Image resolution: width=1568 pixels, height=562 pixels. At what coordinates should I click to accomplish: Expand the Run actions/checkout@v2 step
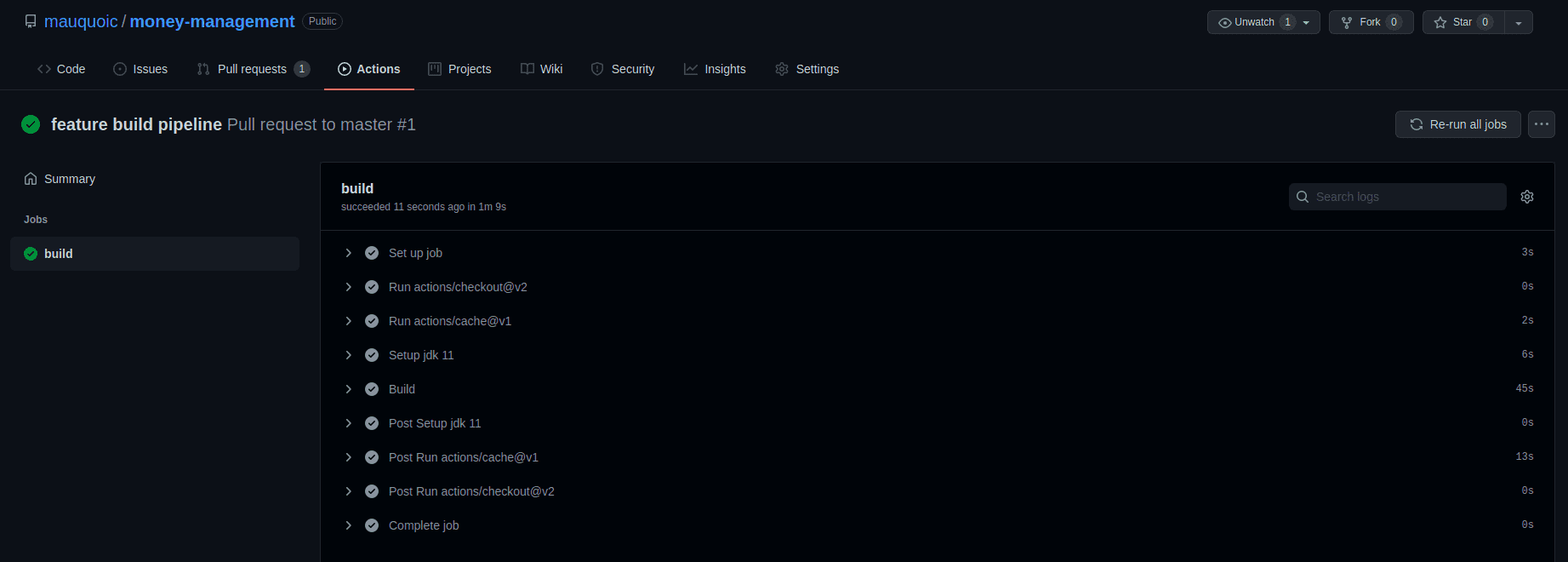[348, 287]
